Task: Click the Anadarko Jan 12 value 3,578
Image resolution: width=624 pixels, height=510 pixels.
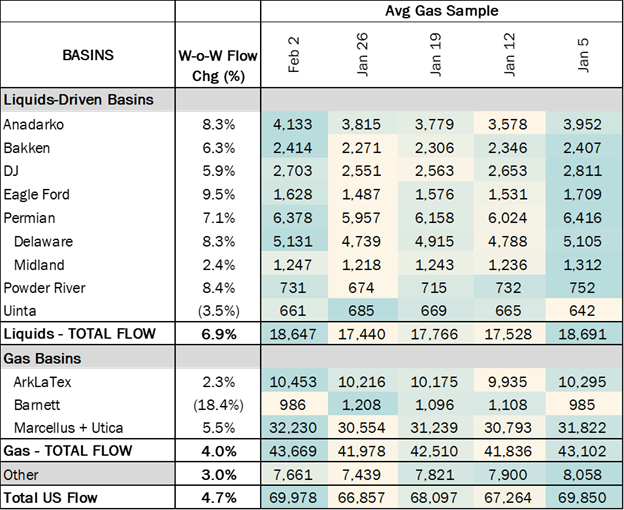Action: click(508, 125)
